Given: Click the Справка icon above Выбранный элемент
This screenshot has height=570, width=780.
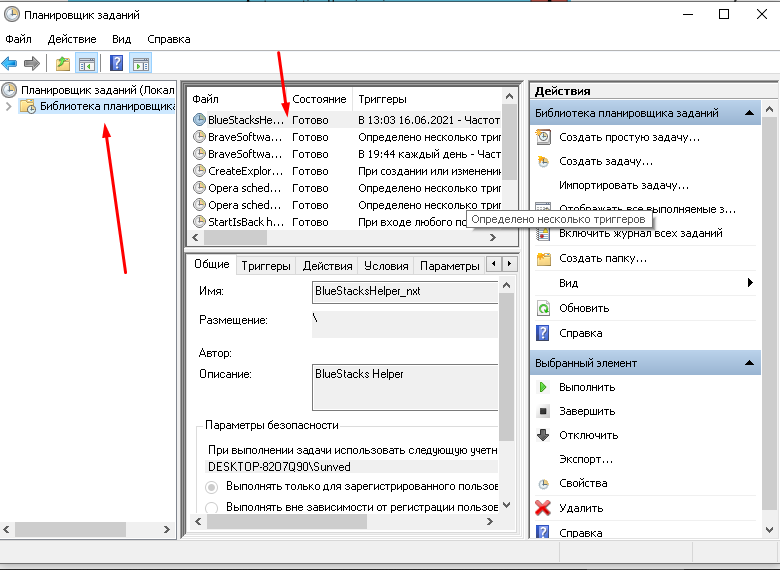Looking at the screenshot, I should click(543, 333).
